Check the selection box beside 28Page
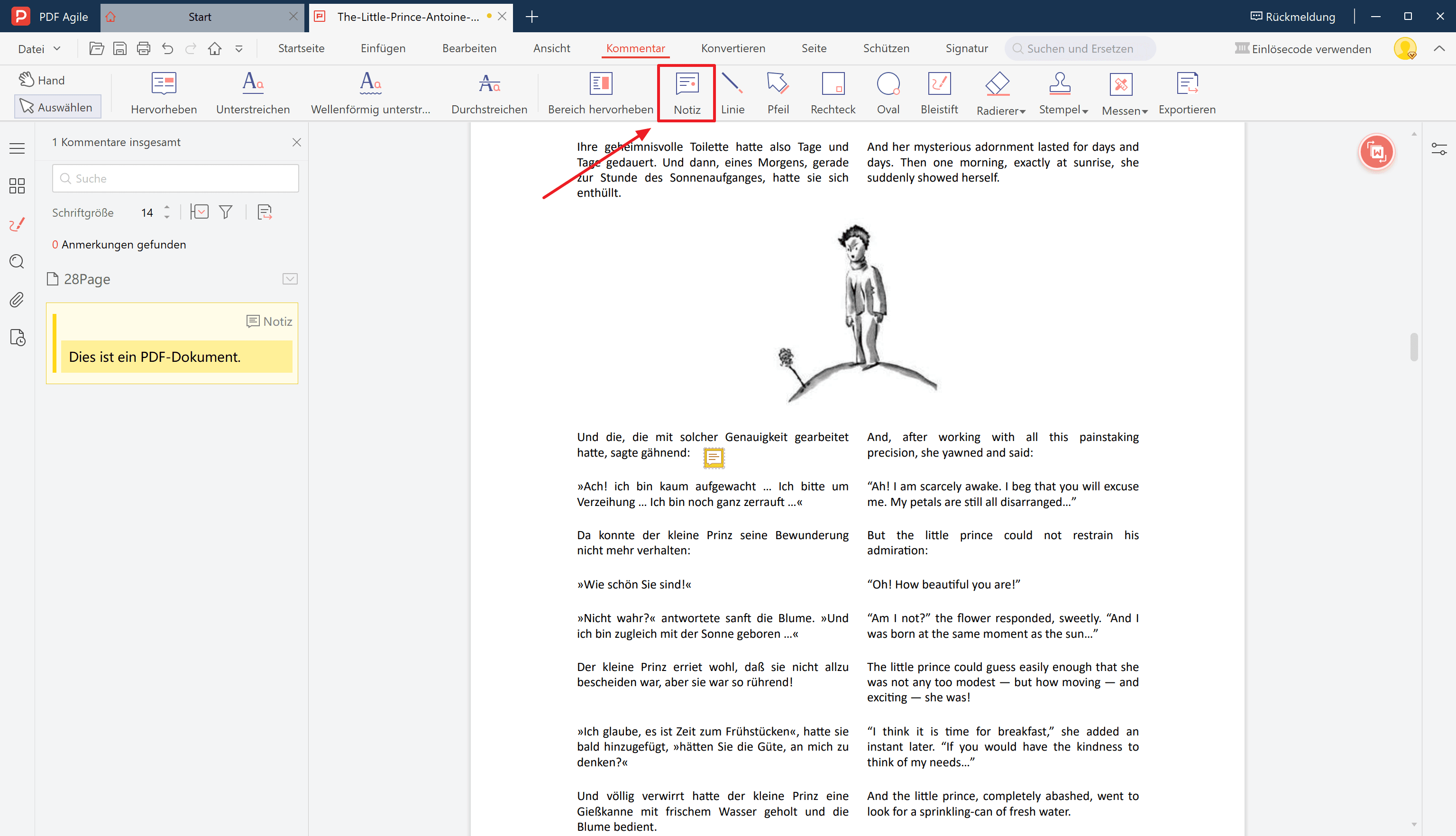1456x836 pixels. pos(290,279)
